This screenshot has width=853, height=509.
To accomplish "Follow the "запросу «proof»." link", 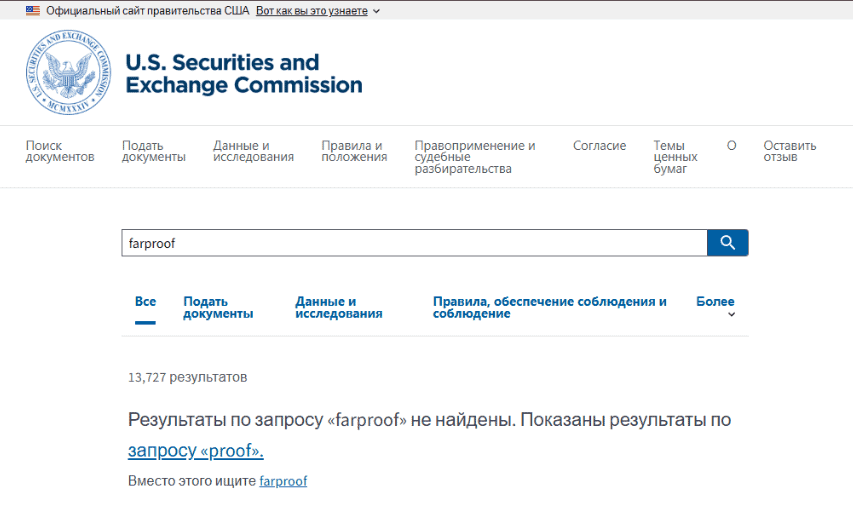I will click(196, 451).
